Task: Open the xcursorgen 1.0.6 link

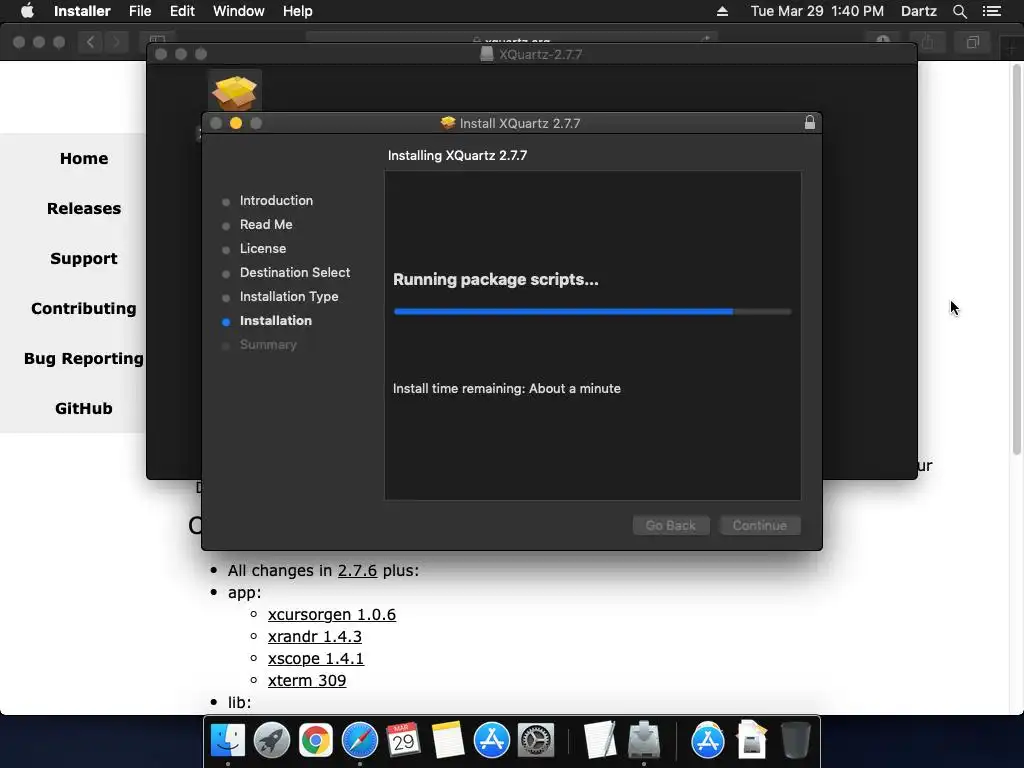Action: [x=332, y=615]
